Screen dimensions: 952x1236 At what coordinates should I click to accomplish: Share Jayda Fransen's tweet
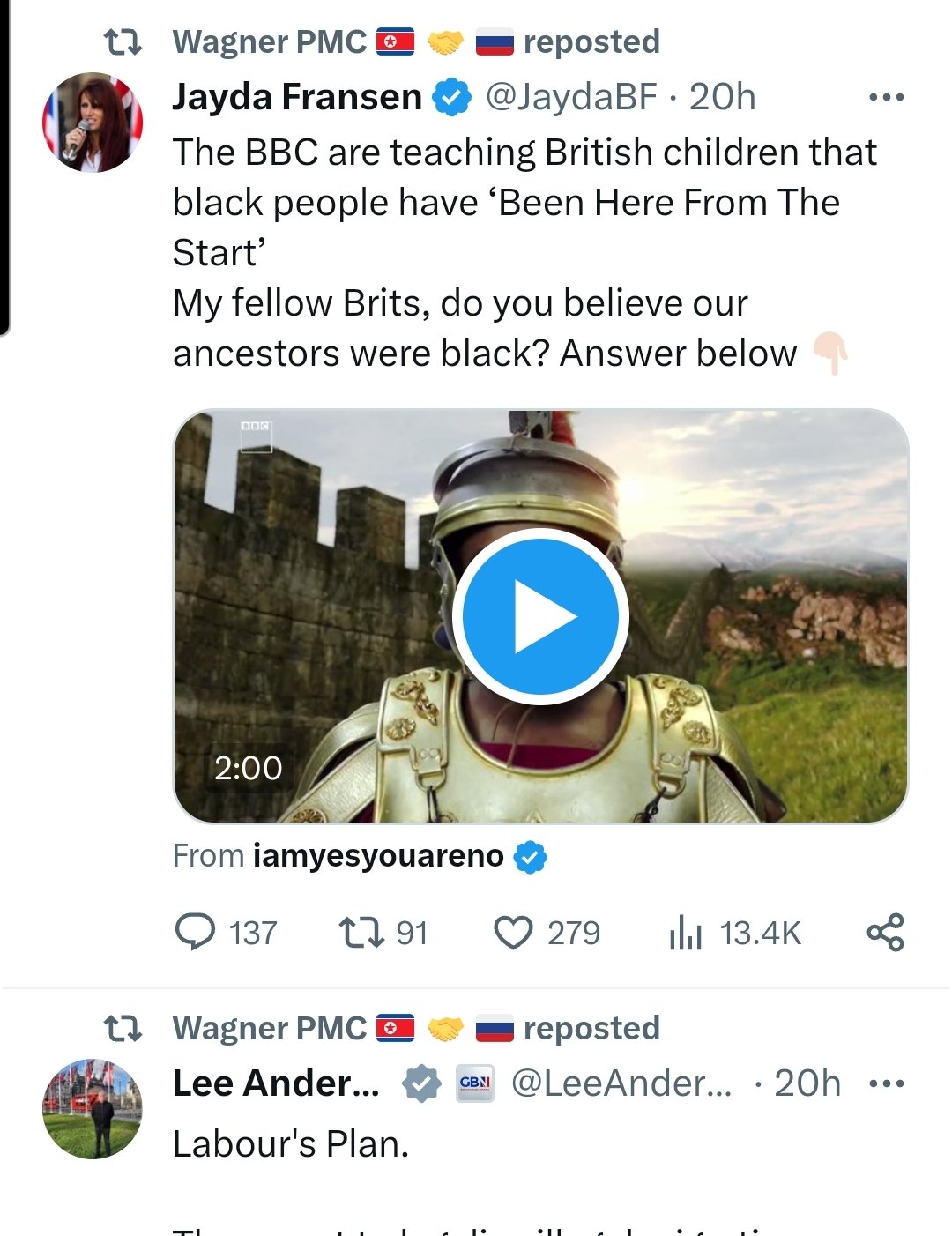(885, 932)
